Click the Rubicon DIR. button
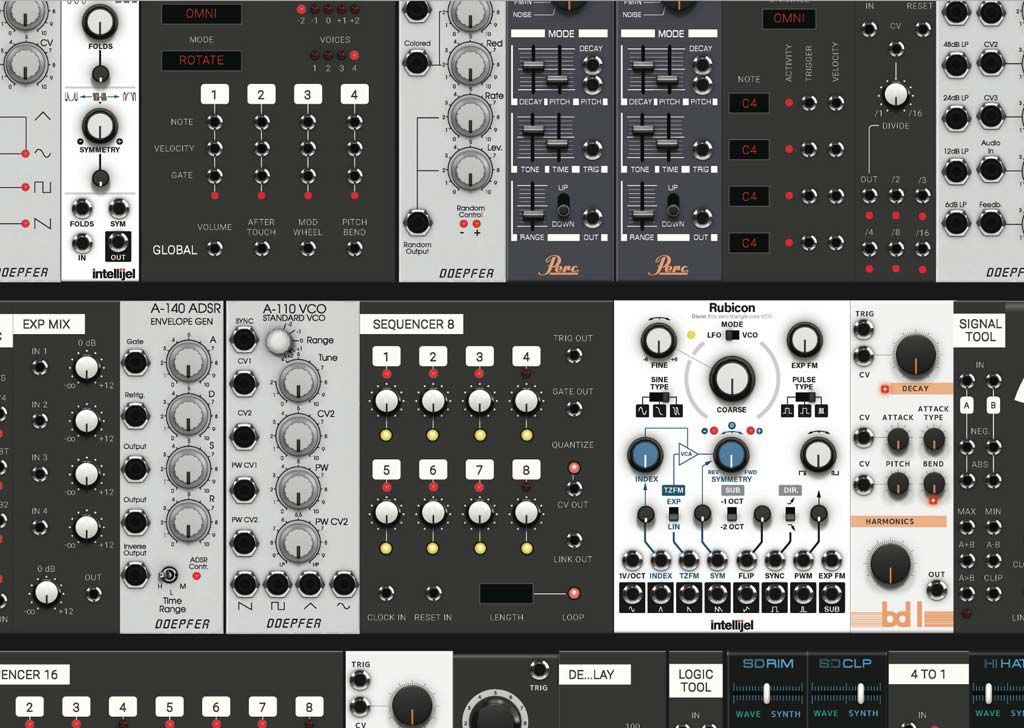Screen dimensions: 1024x728 [790, 490]
